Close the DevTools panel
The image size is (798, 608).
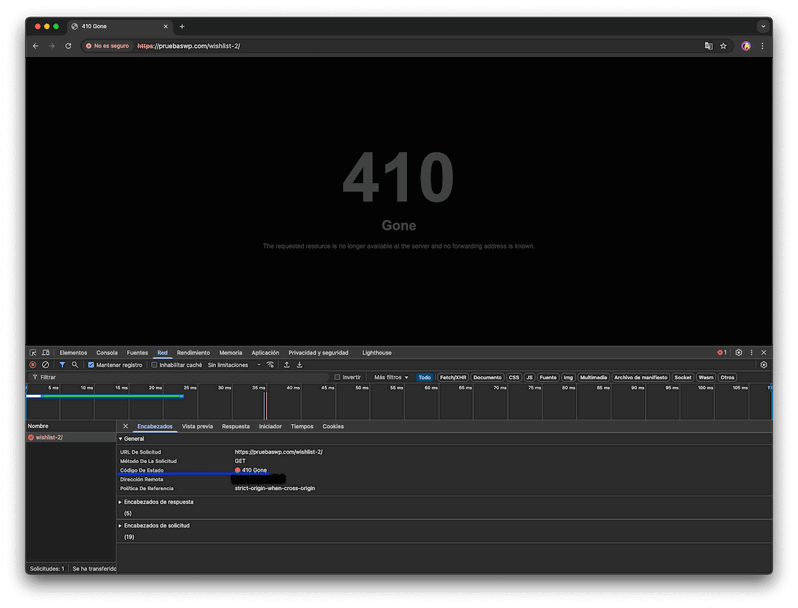[x=764, y=353]
